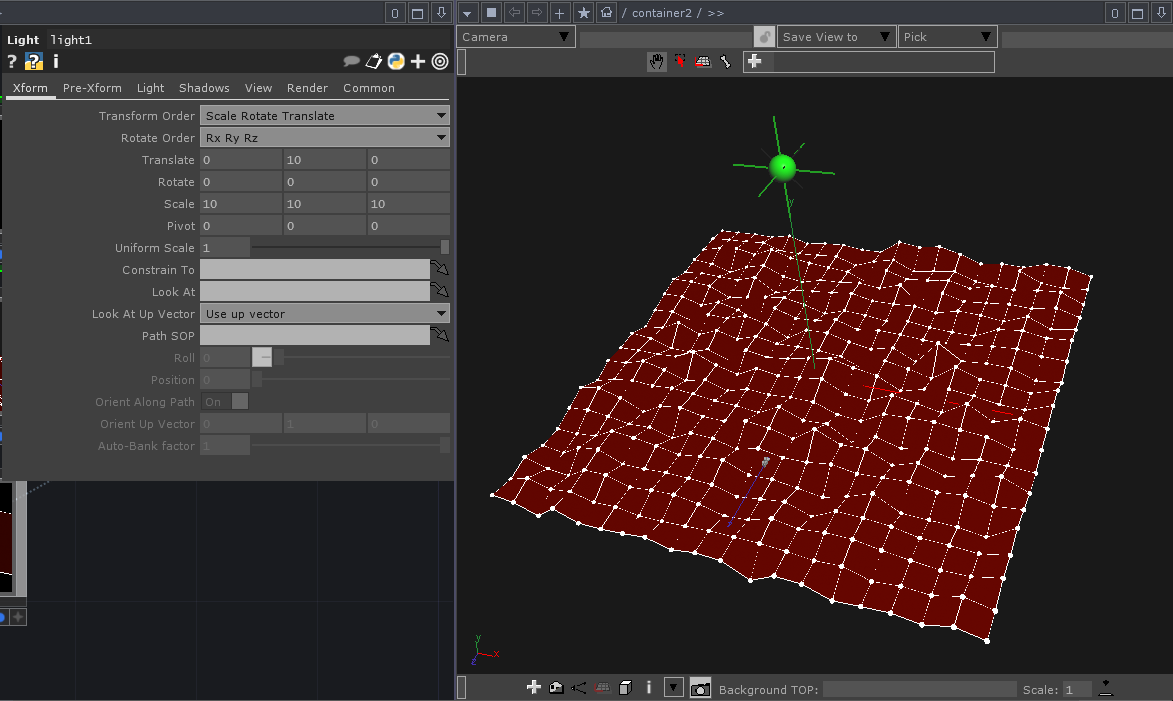Open the Camera dropdown in viewer
Viewport: 1173px width, 701px height.
pos(516,37)
